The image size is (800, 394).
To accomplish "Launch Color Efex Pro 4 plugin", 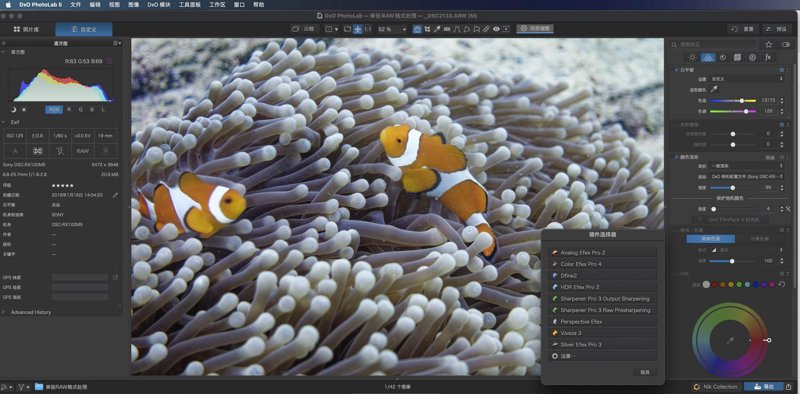I will coord(603,264).
